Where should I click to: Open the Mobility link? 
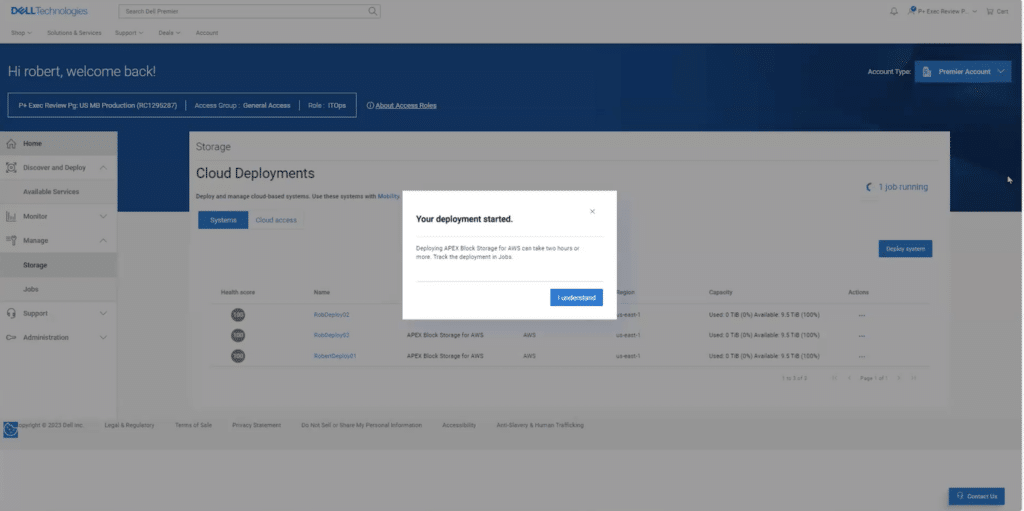coord(389,196)
